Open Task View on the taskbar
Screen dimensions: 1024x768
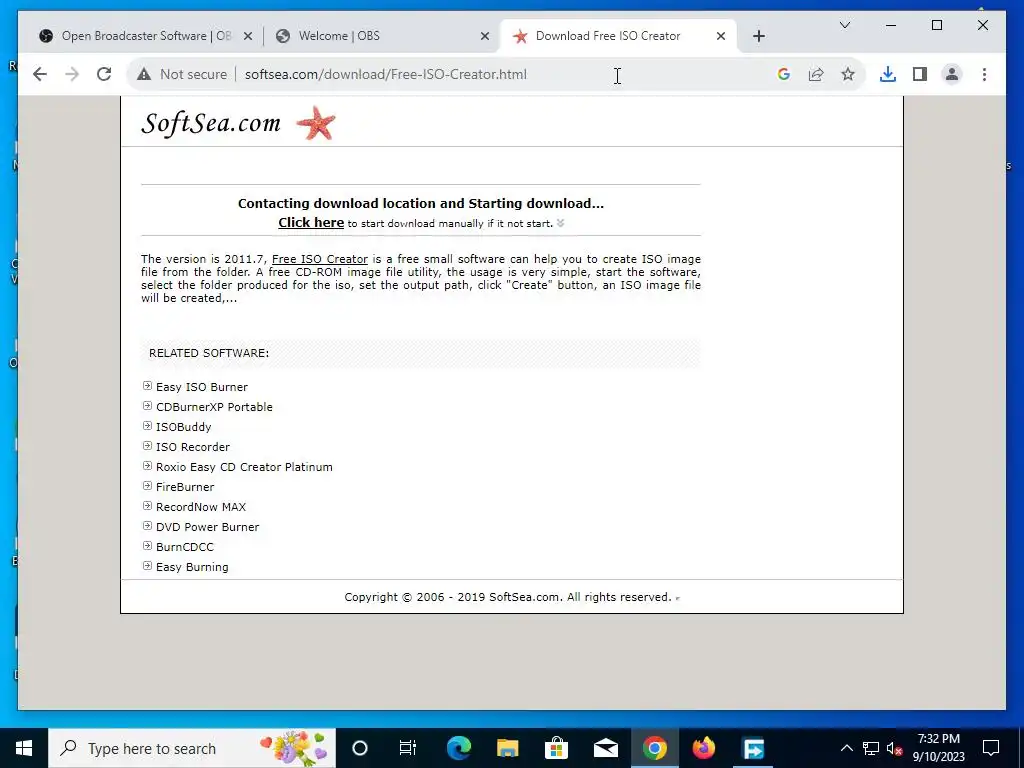pos(408,748)
